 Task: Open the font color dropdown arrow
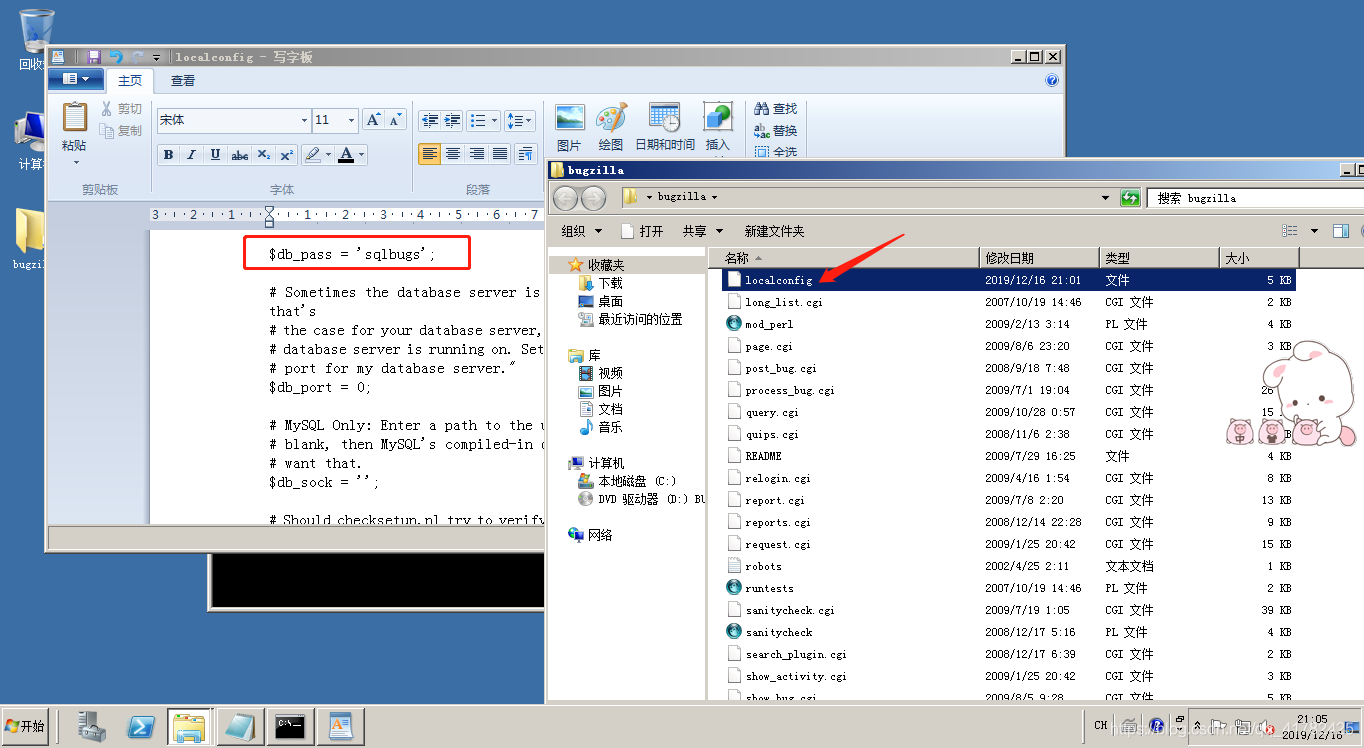pyautogui.click(x=361, y=155)
